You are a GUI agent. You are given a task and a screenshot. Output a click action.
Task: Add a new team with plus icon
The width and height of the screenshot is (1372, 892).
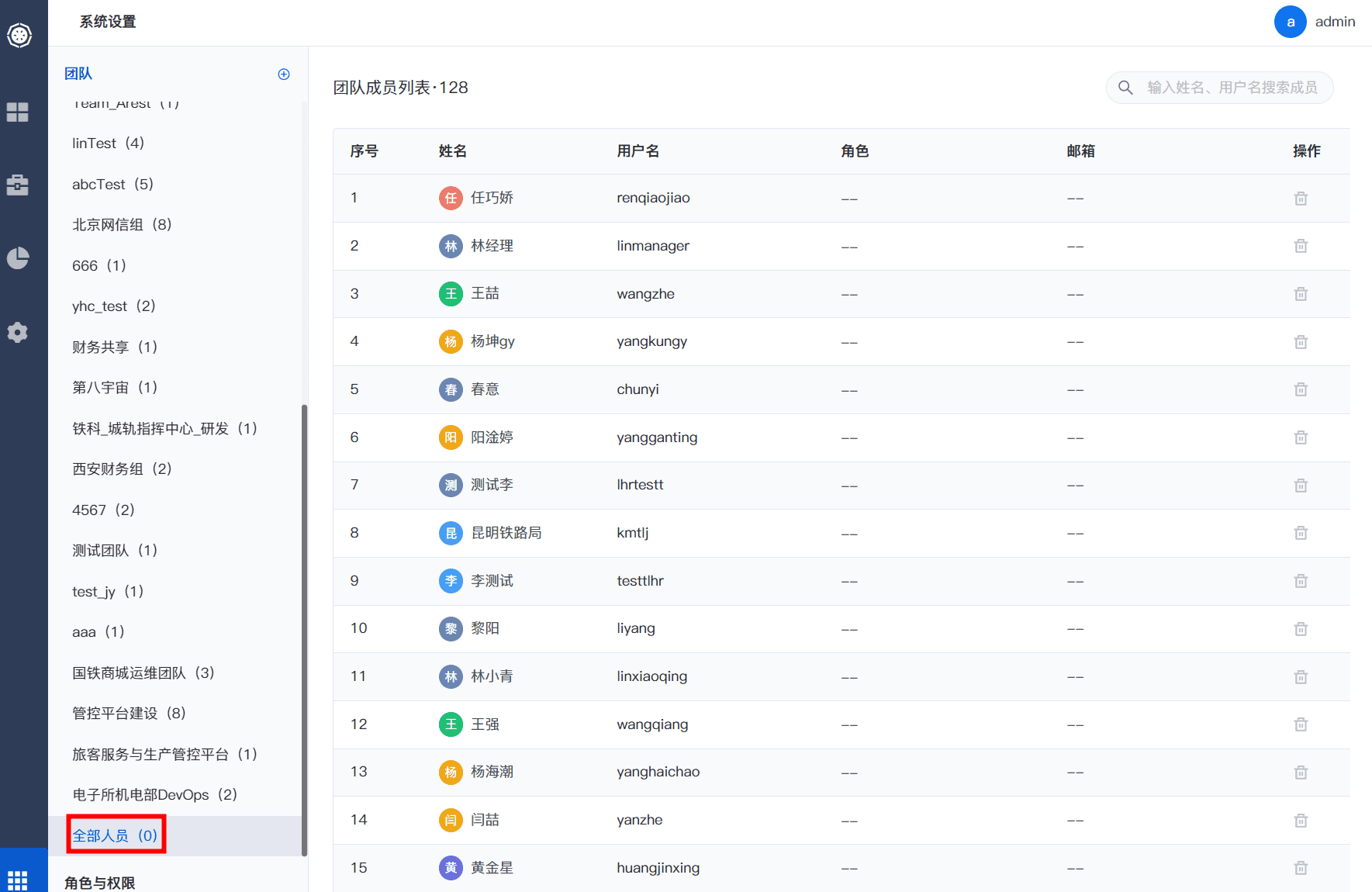[x=284, y=74]
